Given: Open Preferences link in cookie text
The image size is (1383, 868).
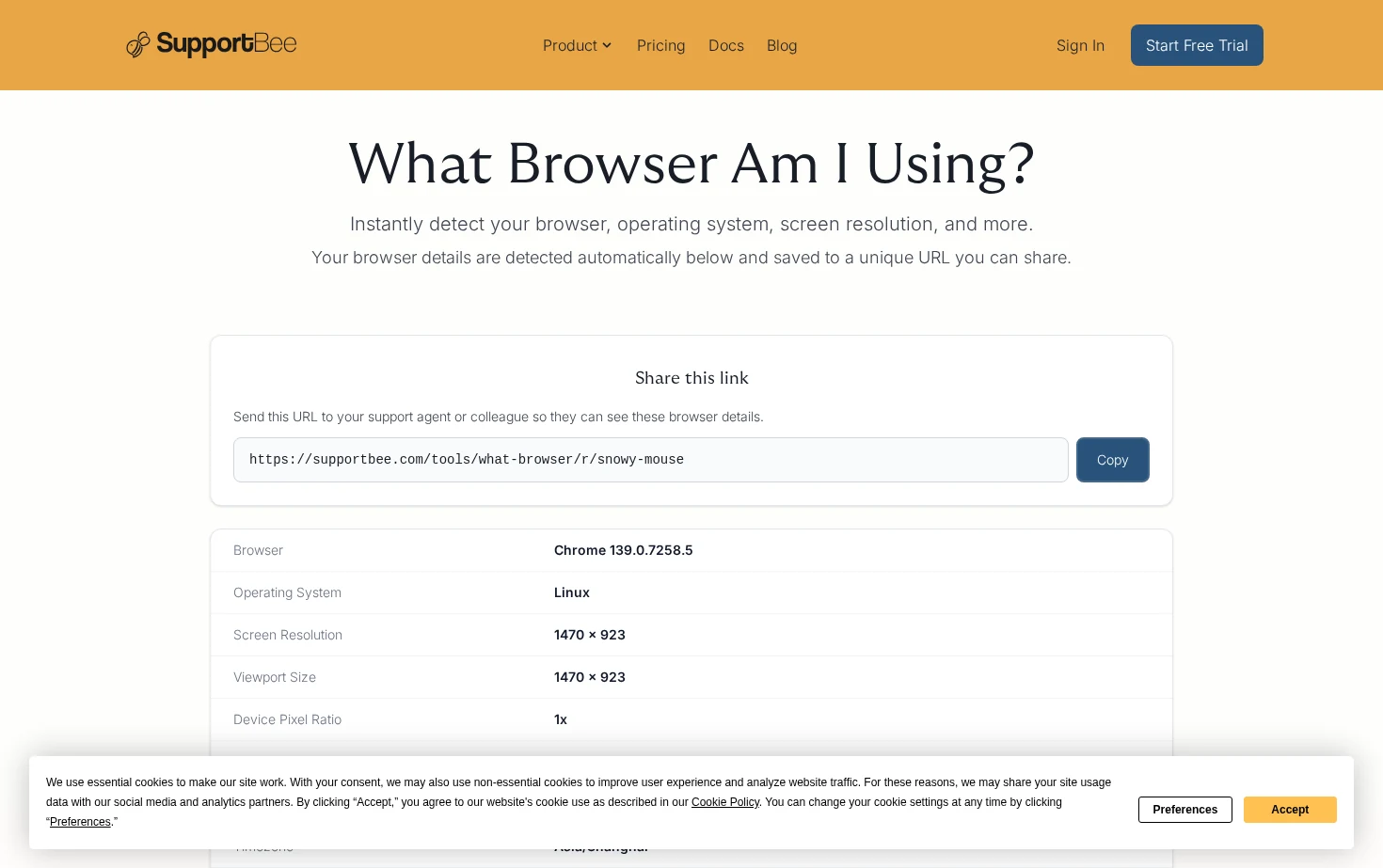Looking at the screenshot, I should (x=80, y=822).
